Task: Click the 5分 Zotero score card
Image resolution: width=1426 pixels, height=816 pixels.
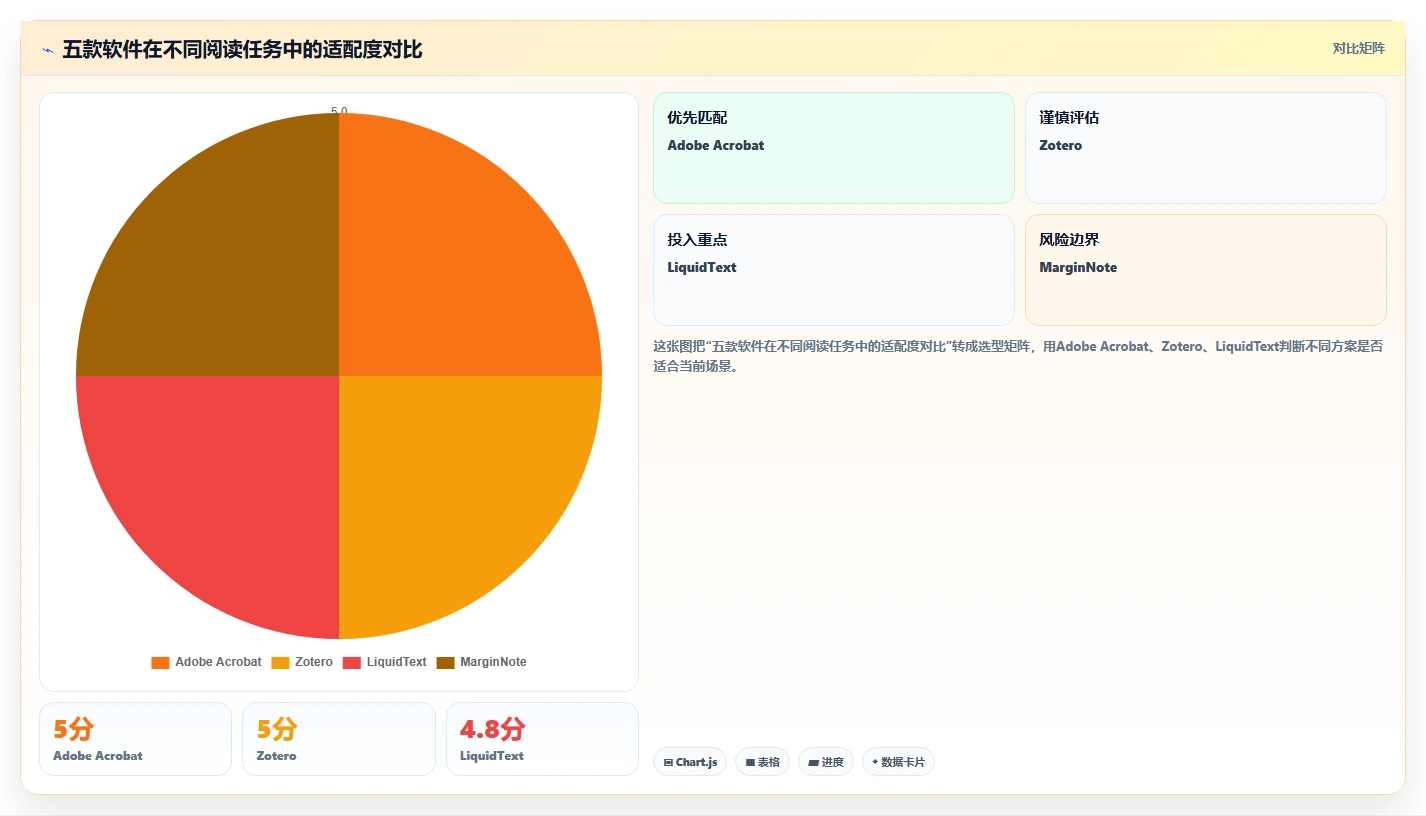Action: pos(339,739)
